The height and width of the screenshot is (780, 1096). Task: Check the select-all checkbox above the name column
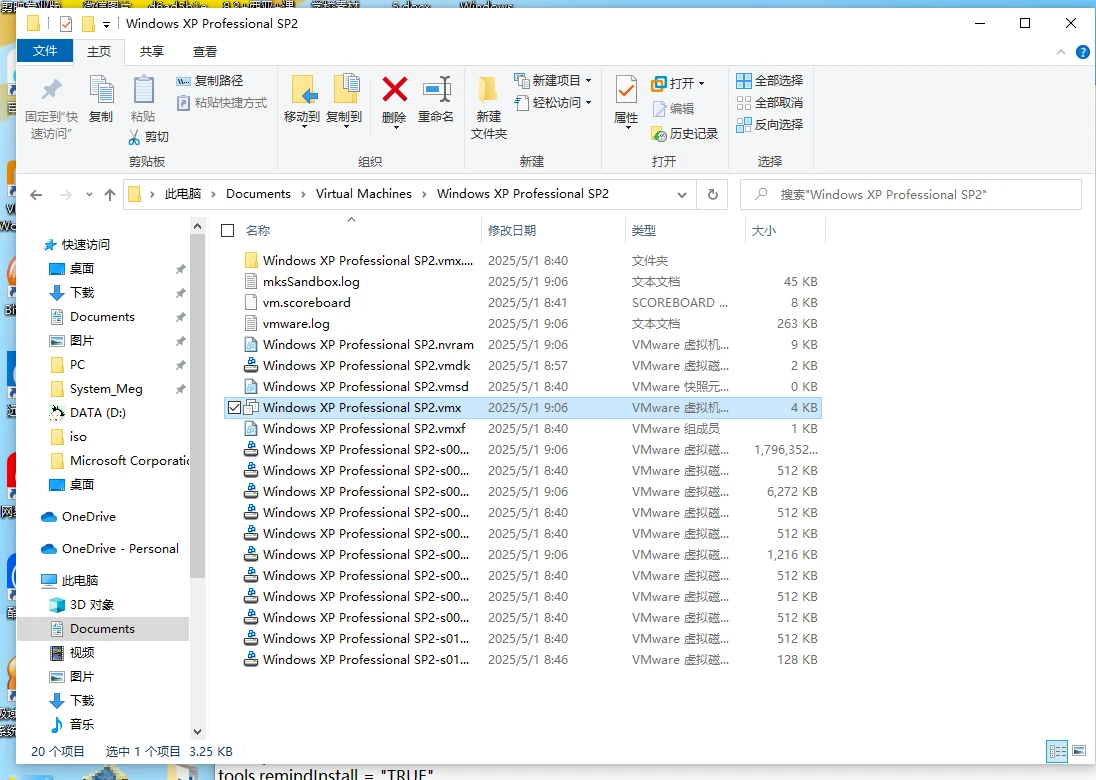tap(227, 229)
